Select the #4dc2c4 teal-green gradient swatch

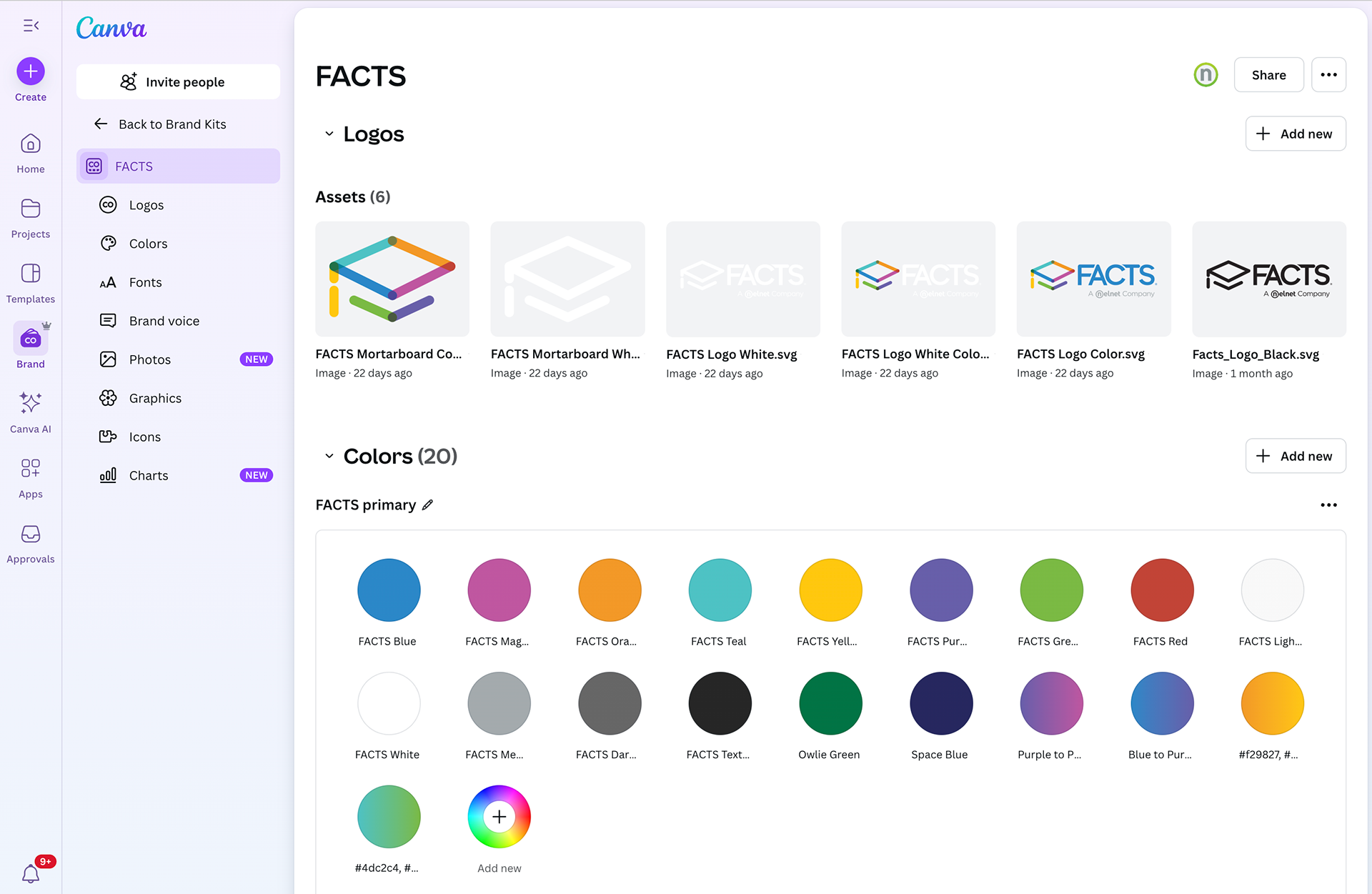pos(389,817)
